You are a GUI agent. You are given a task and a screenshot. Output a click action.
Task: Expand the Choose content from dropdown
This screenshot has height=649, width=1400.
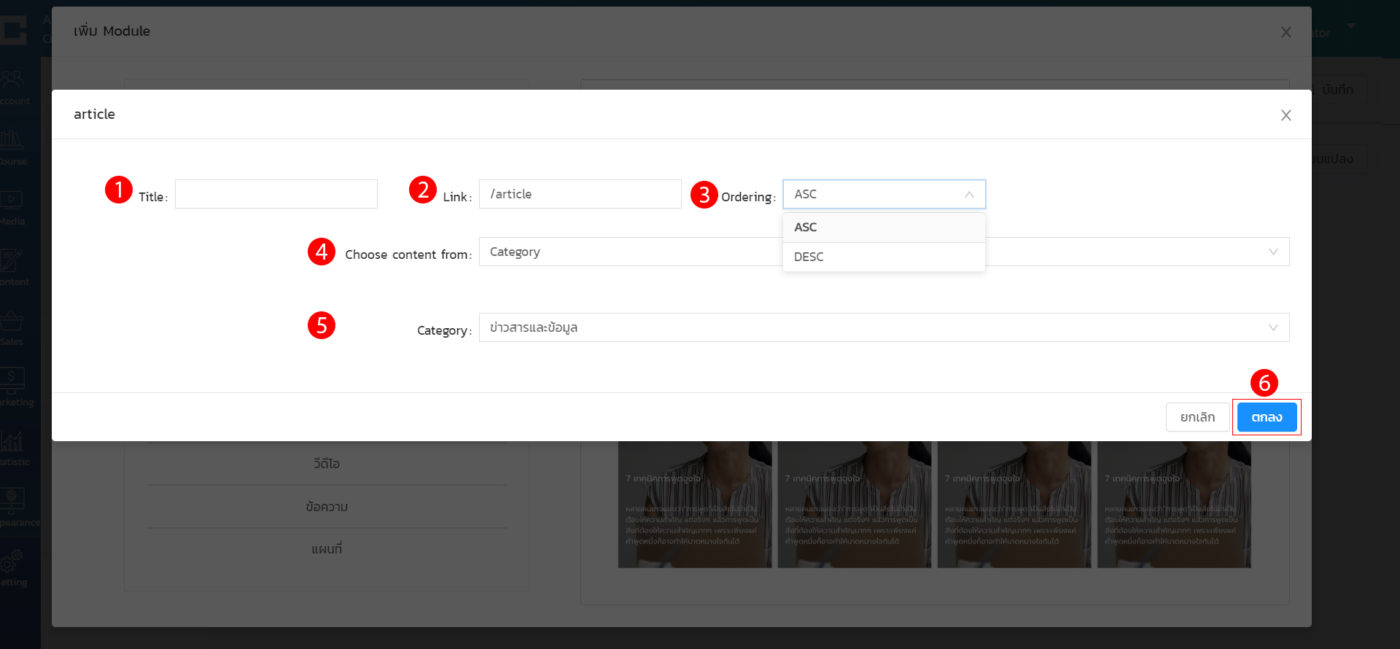coord(1272,252)
